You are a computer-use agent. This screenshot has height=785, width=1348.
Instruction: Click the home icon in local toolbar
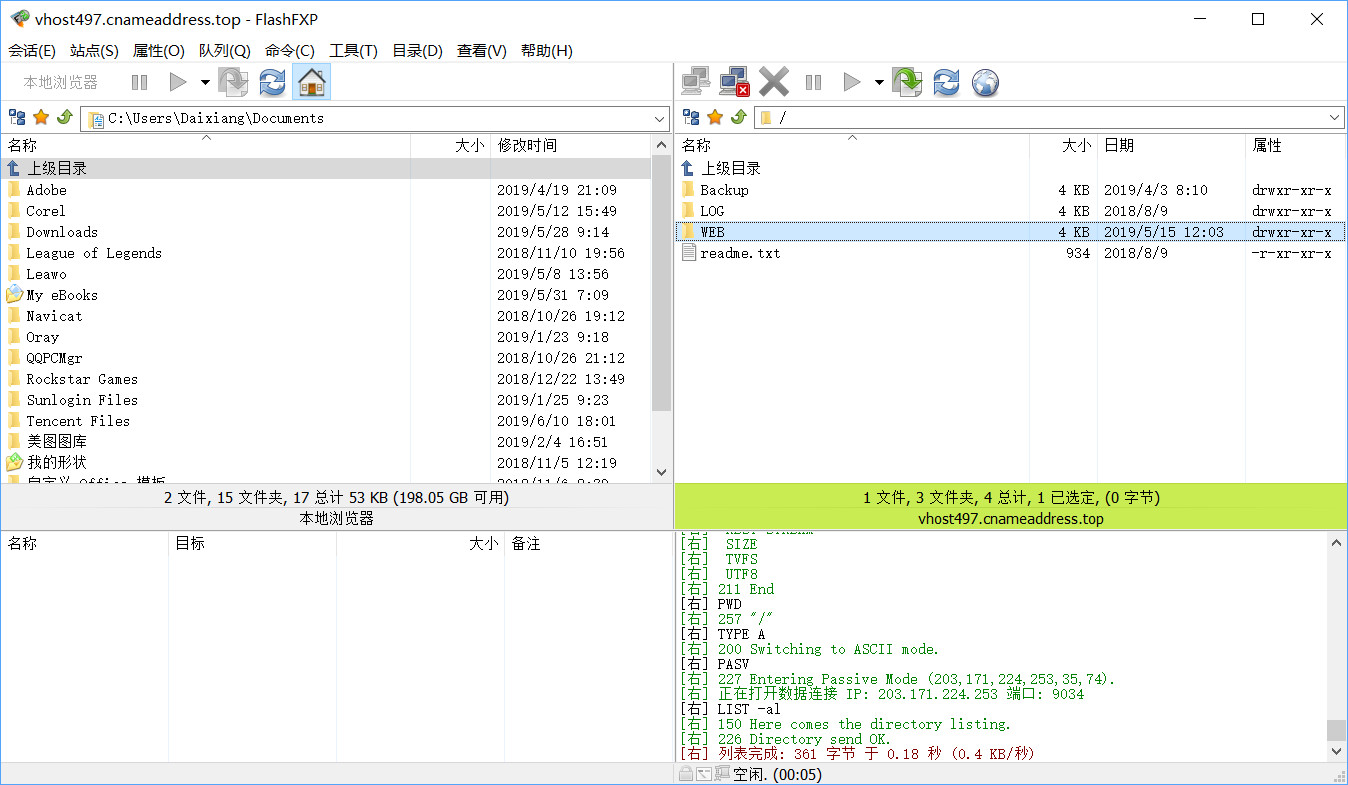pos(312,82)
